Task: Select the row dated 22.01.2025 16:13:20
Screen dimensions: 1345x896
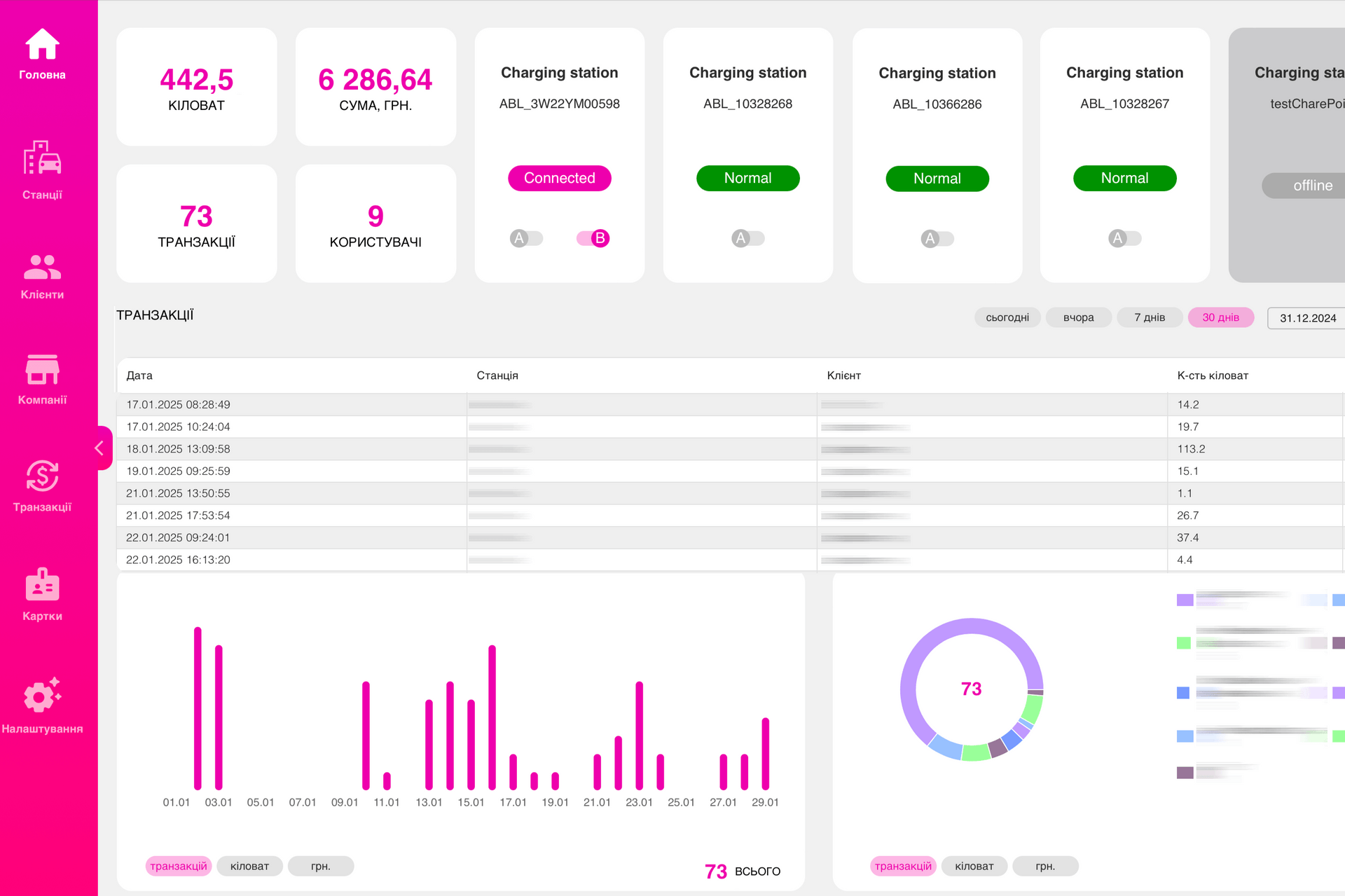Action: 729,560
